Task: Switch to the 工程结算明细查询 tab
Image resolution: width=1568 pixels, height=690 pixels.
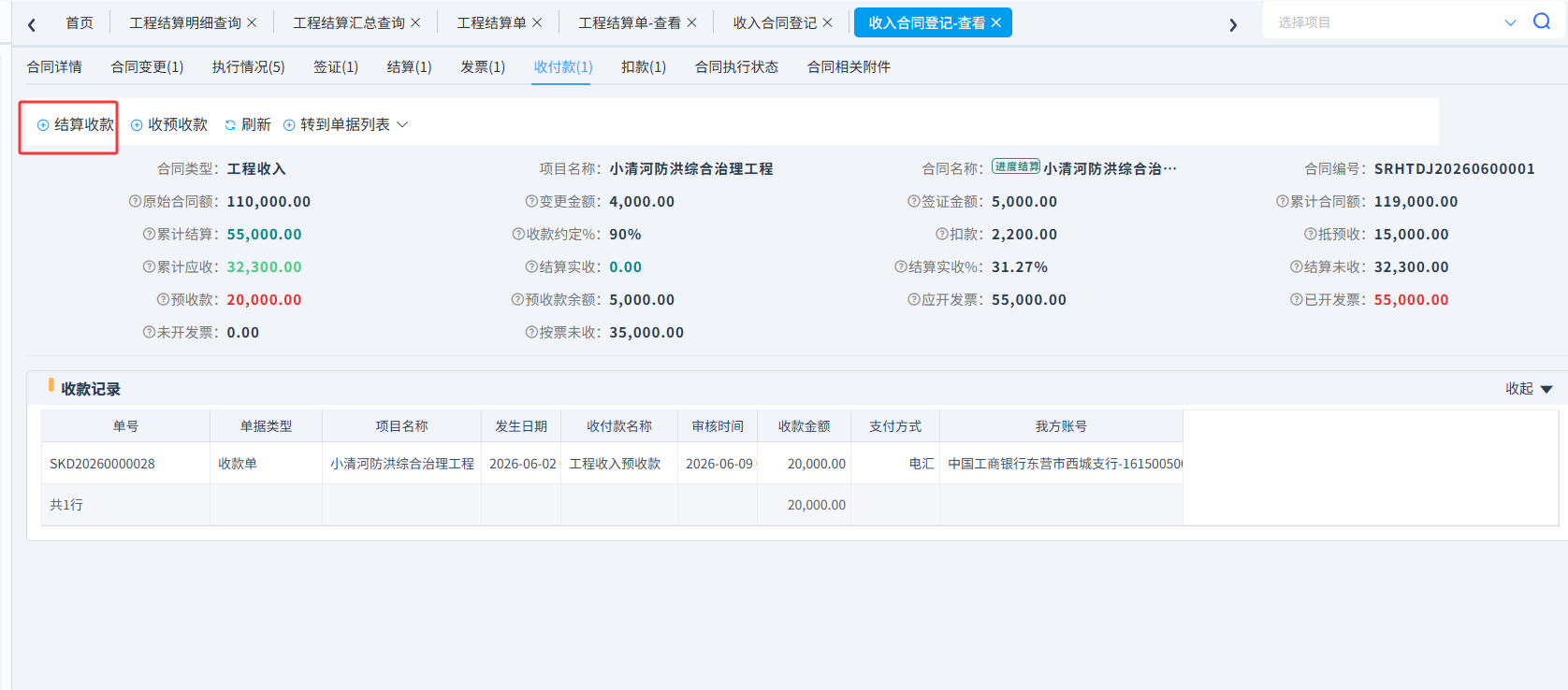Action: 185,22
